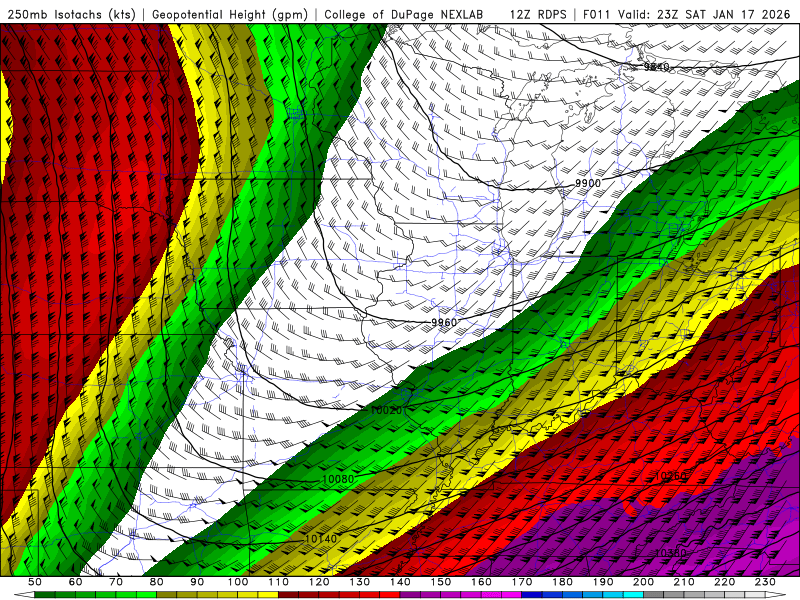Click the 9900 height contour label

(x=588, y=183)
